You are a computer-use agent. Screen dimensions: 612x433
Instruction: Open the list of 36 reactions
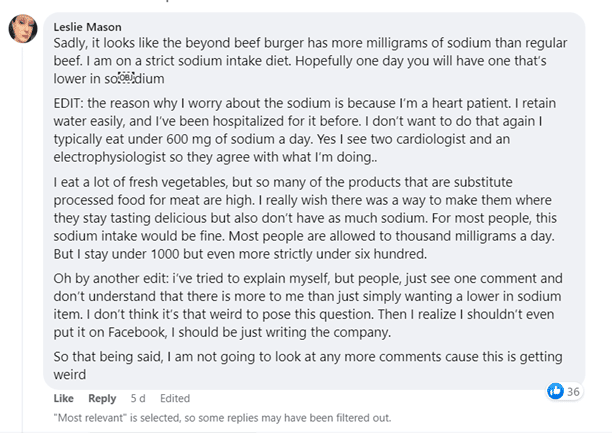pyautogui.click(x=573, y=391)
